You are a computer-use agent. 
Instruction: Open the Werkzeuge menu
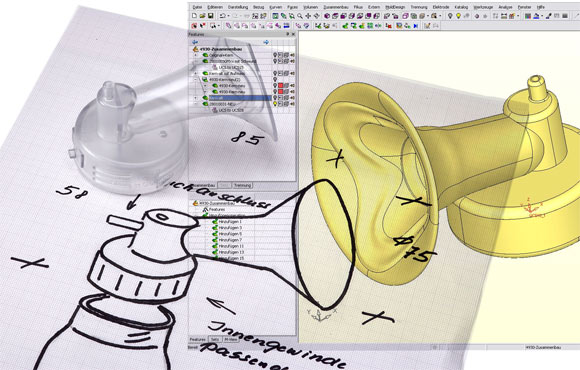[483, 7]
